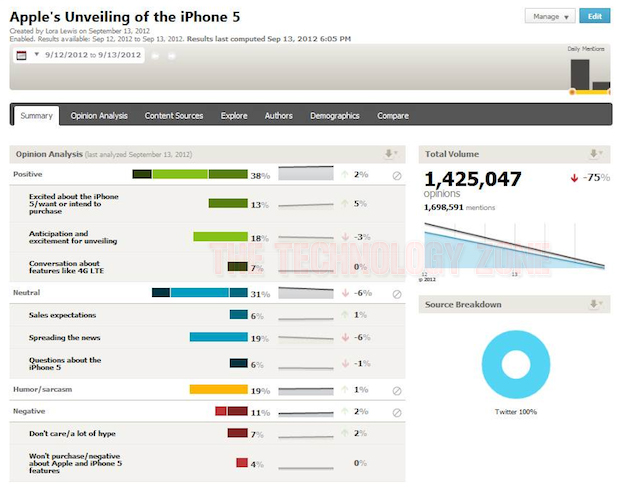Open the Demographics tab
Viewport: 620px width, 487px height.
[x=334, y=116]
